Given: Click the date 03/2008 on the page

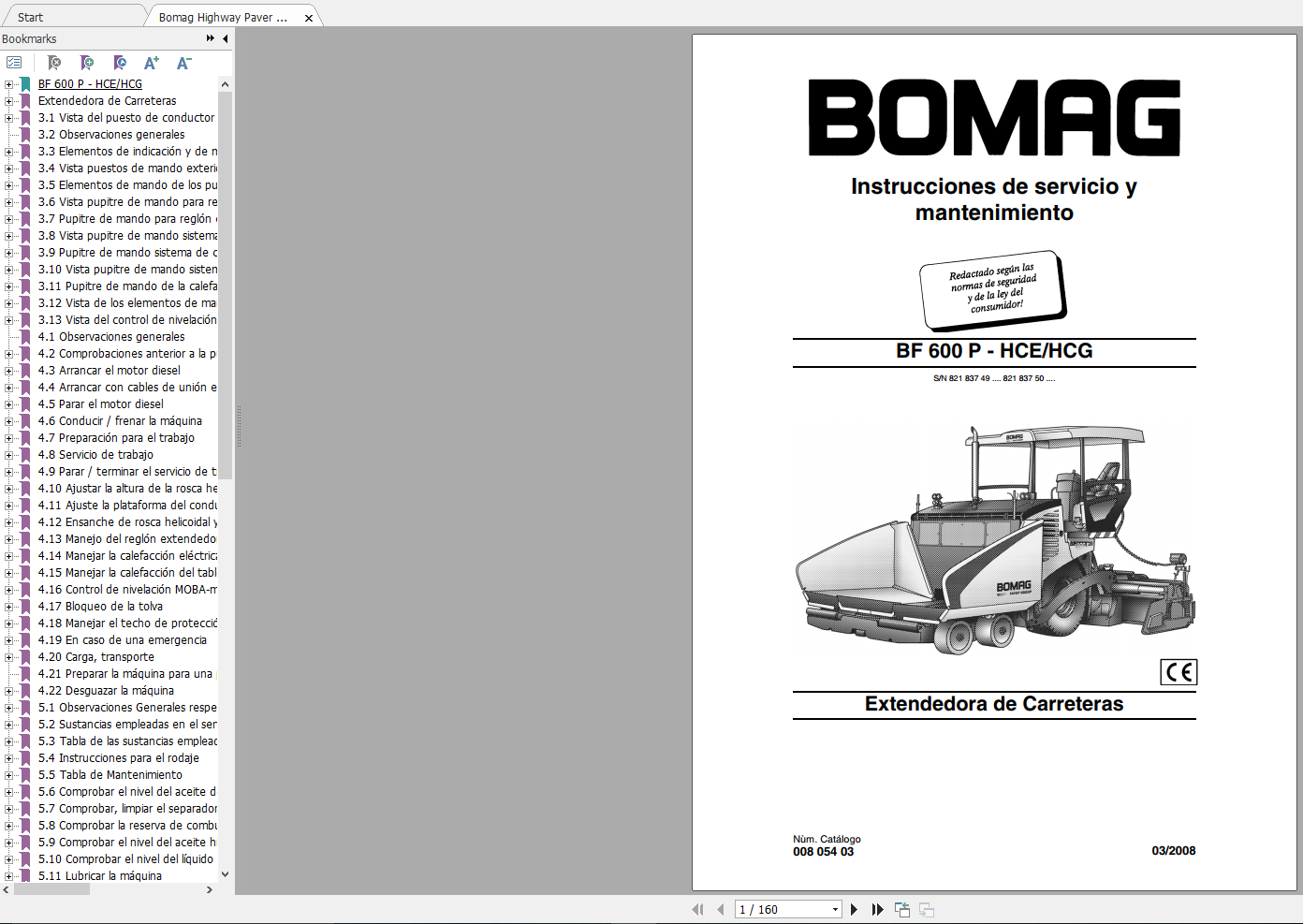Looking at the screenshot, I should click(x=1174, y=851).
